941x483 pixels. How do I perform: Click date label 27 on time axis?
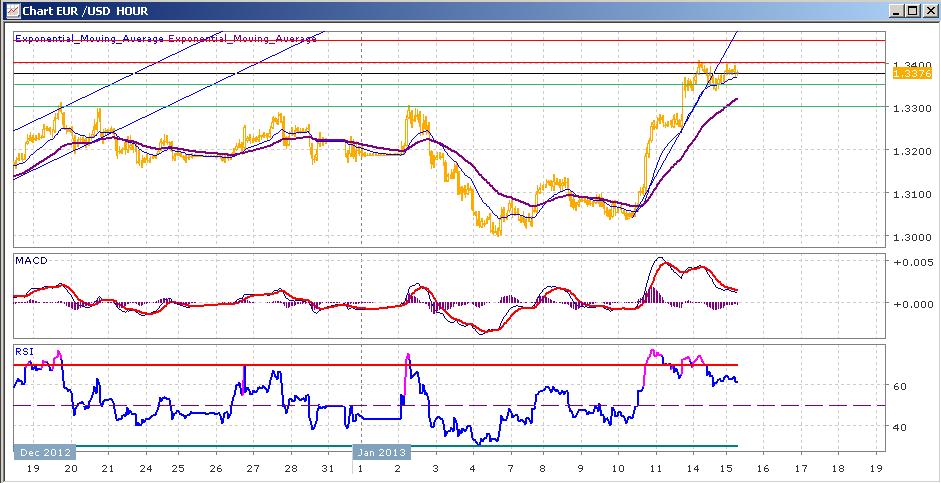(254, 469)
